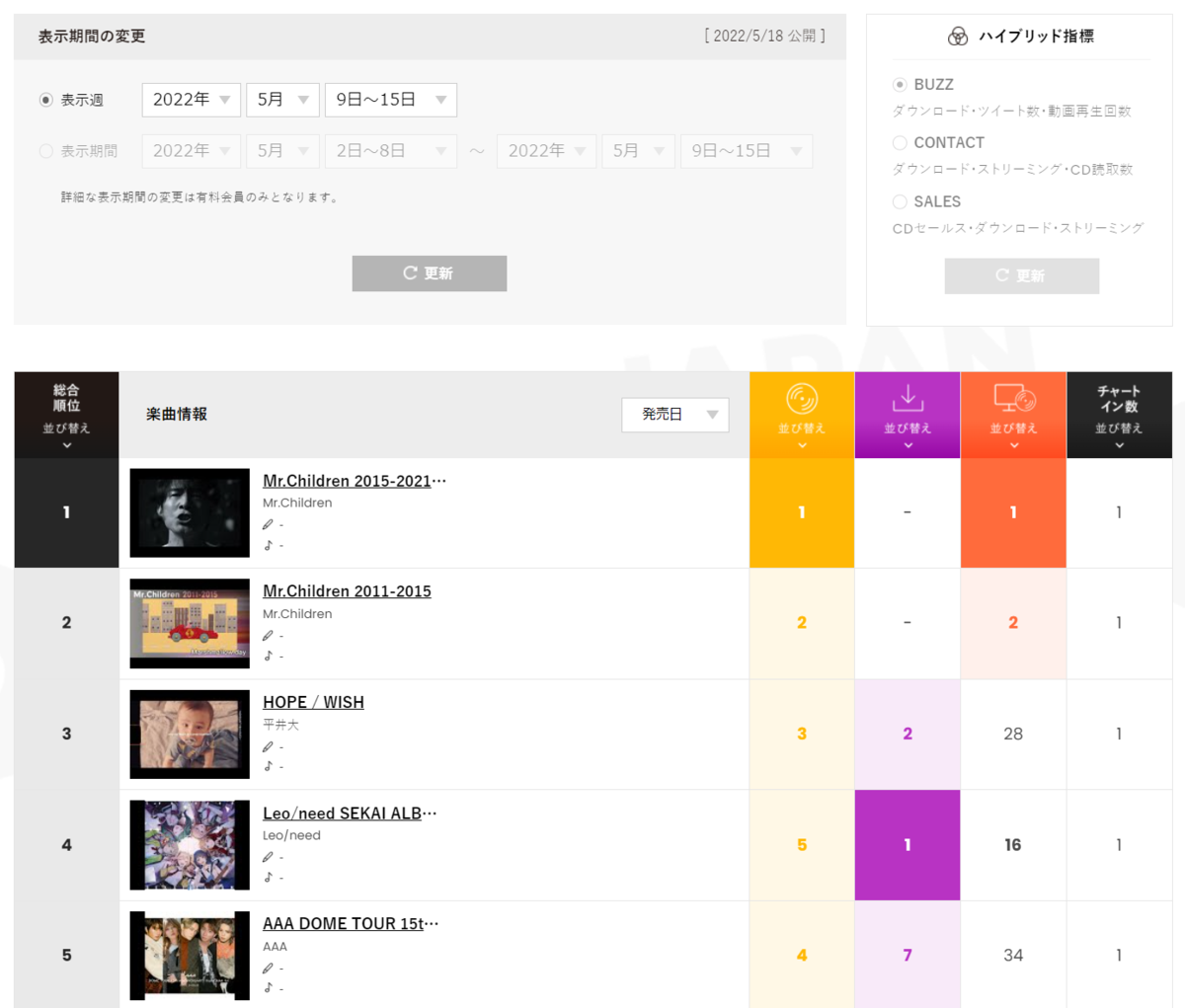Click the AAA DOME TOUR thumbnail
Screen dimensions: 1185x1008
(x=190, y=956)
